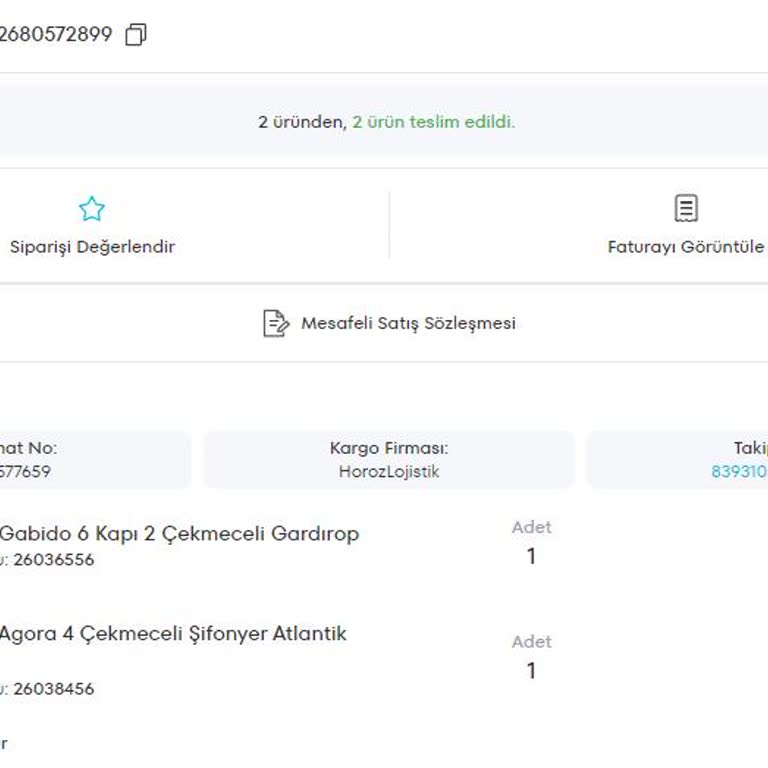Open Mesafeli Satış Sözleşmesi
Screen dimensions: 768x768
[408, 323]
